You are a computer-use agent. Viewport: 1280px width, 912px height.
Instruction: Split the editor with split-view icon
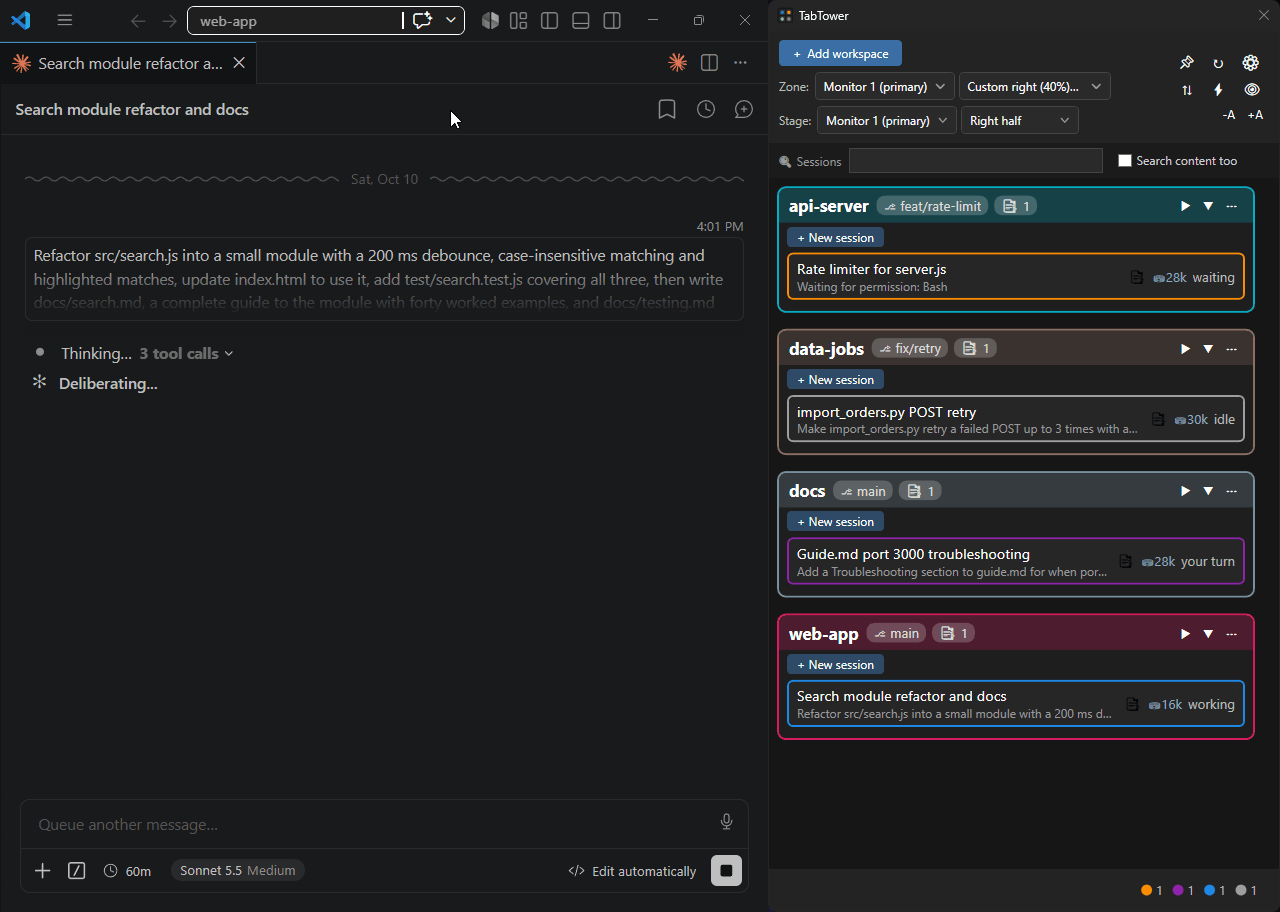(x=709, y=62)
